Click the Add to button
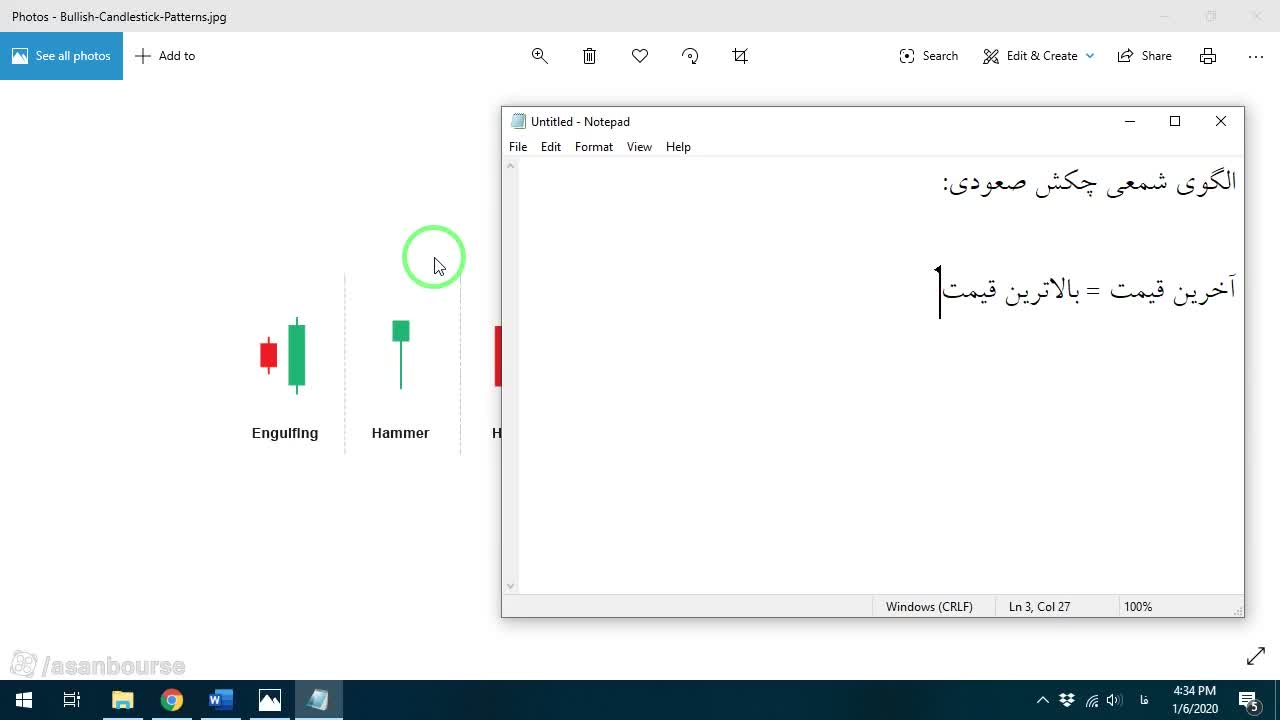Screen dimensions: 1280x720 click(165, 56)
